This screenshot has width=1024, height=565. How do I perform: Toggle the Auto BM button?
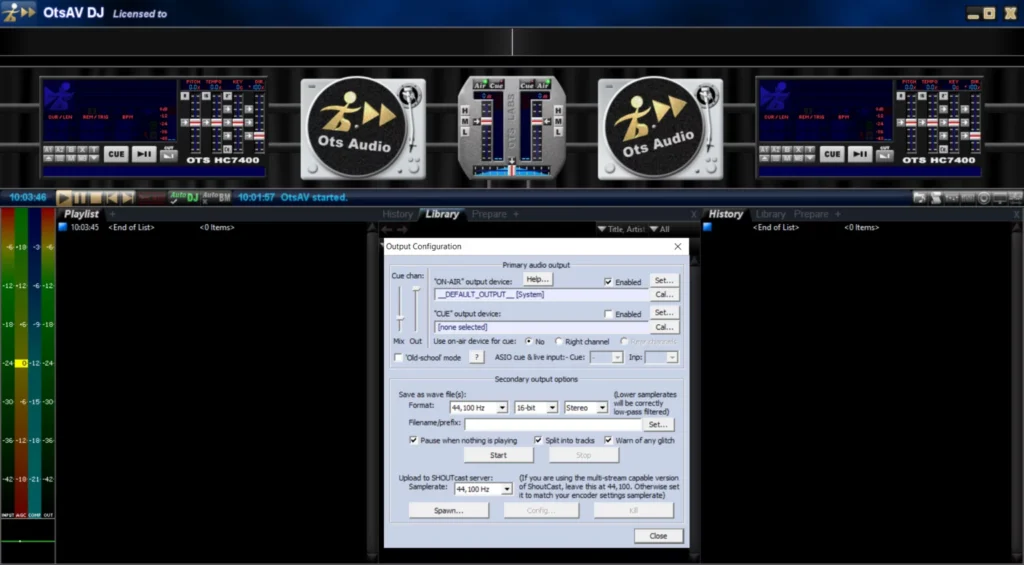pos(216,197)
